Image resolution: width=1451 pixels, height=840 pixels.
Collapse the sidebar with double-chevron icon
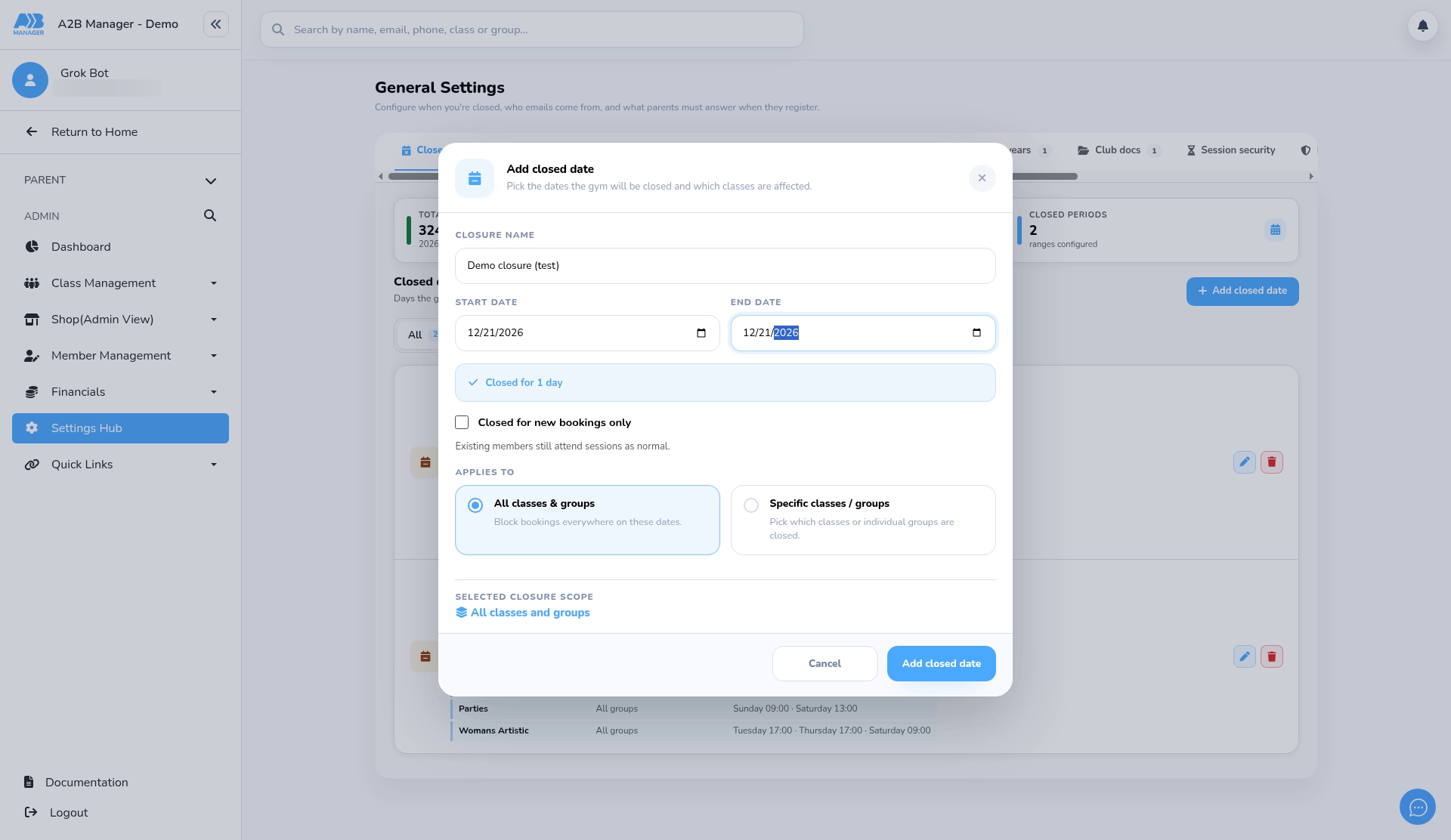point(215,24)
